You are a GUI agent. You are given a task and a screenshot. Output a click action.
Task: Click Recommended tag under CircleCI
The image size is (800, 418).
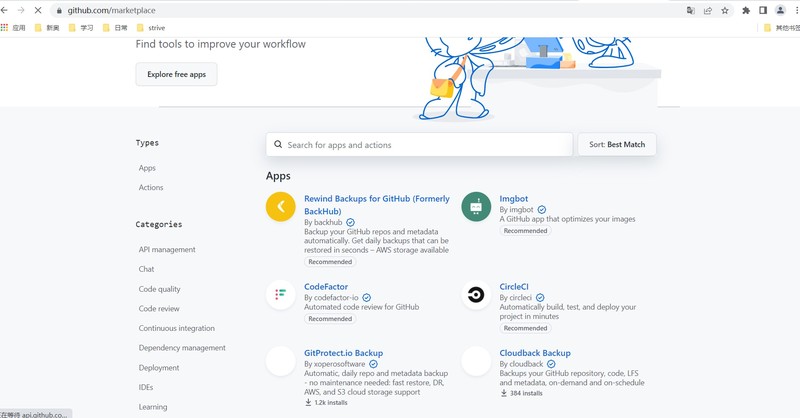(526, 328)
